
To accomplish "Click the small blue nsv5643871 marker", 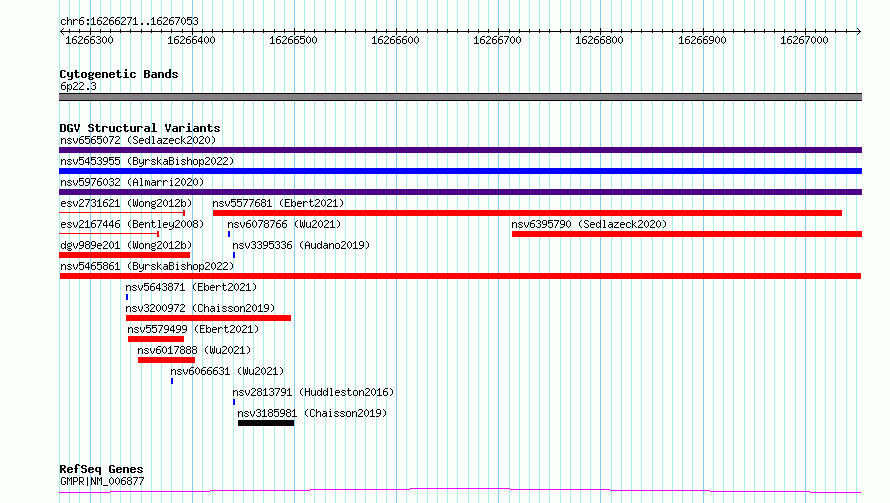I will pos(127,297).
